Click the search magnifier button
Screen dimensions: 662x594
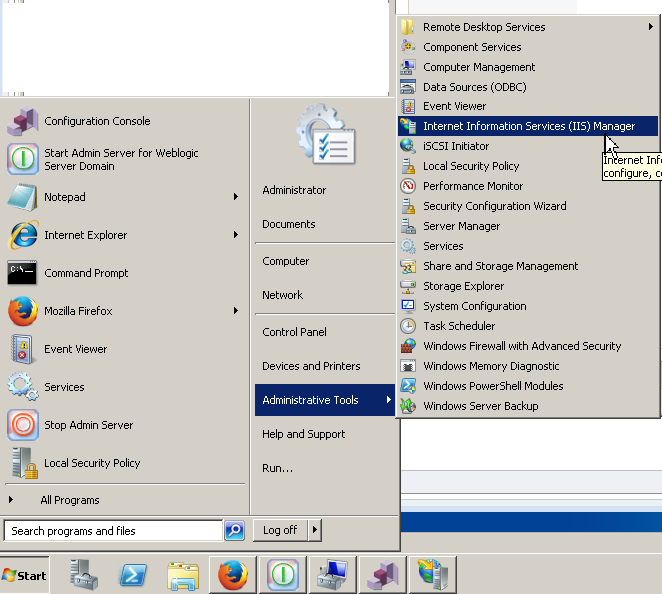pyautogui.click(x=235, y=530)
